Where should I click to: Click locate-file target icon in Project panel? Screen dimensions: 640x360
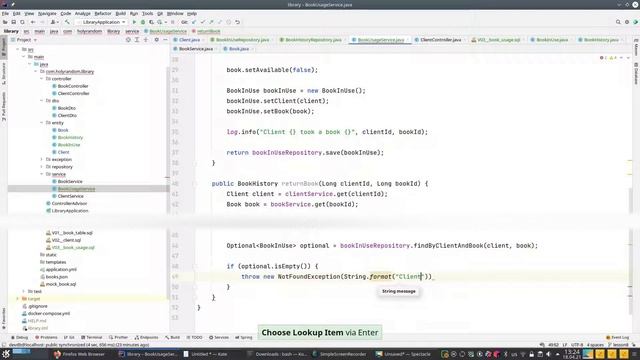coord(128,40)
